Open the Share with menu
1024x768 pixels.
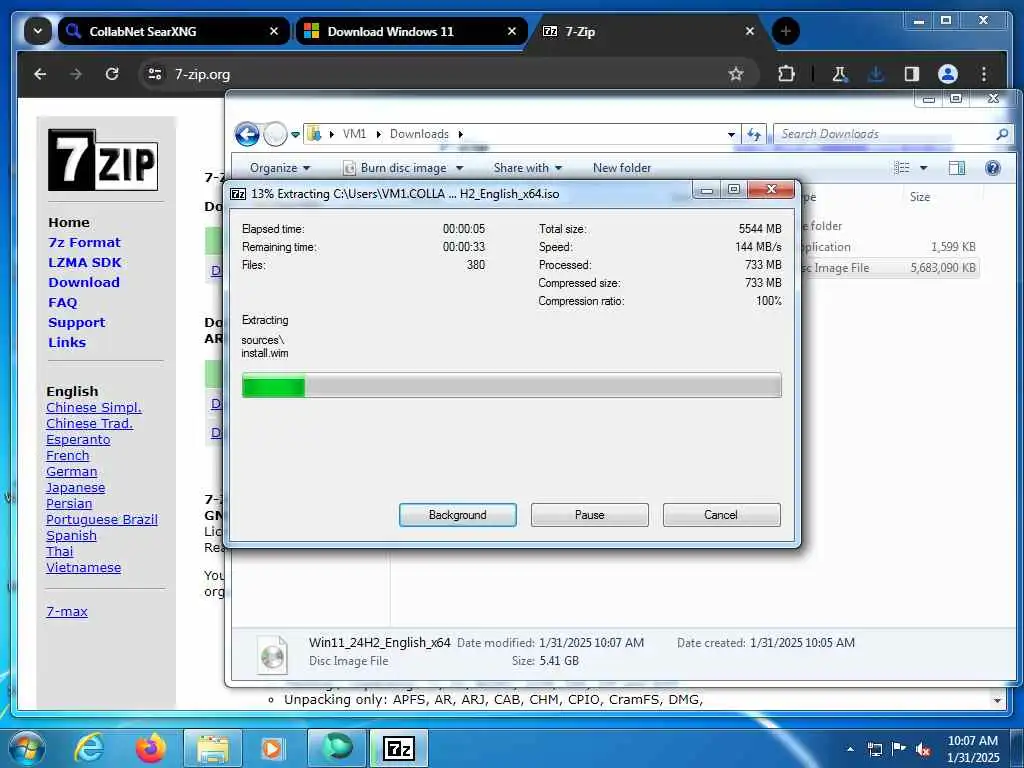[x=528, y=168]
